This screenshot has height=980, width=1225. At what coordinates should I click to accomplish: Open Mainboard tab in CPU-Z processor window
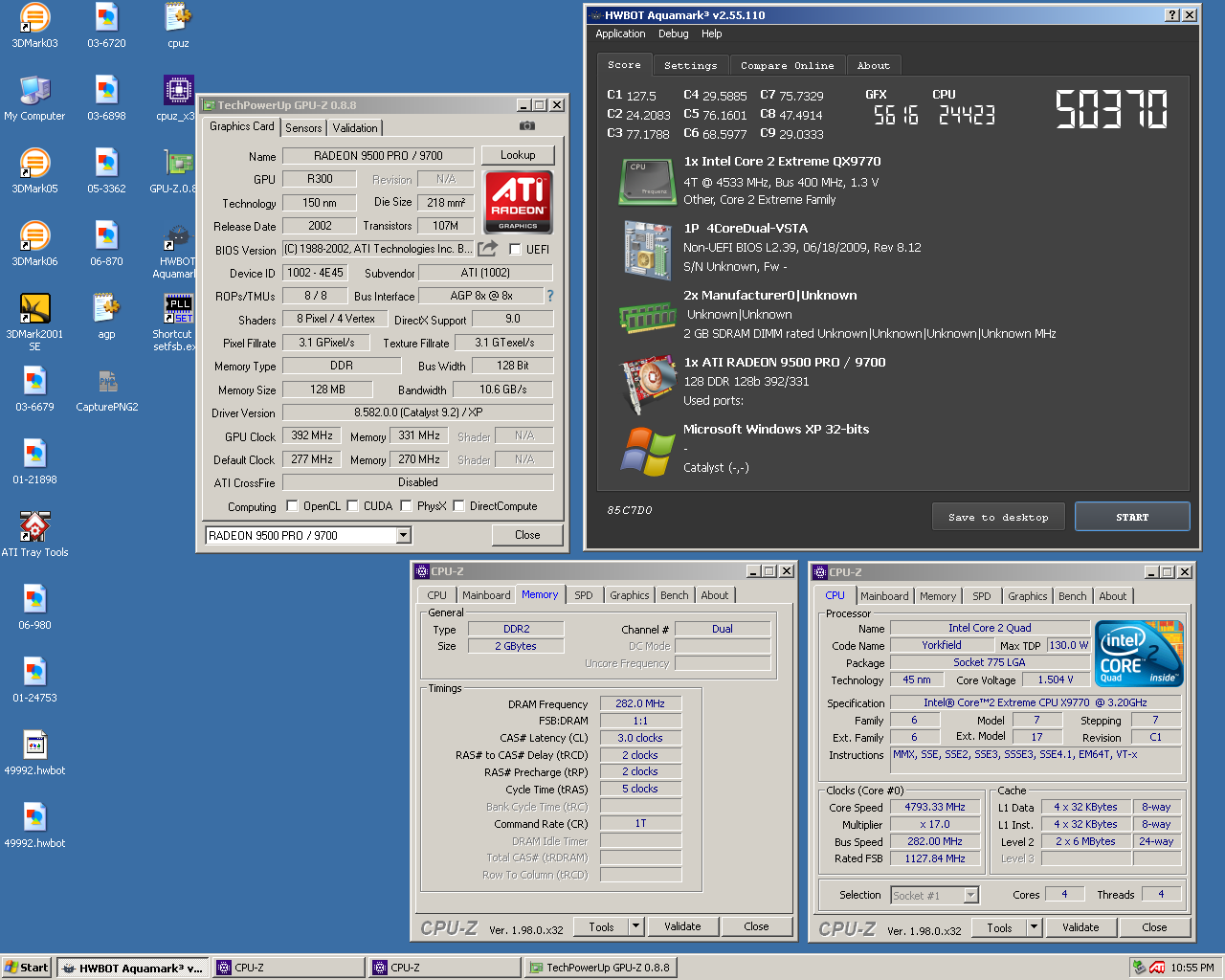(x=884, y=596)
